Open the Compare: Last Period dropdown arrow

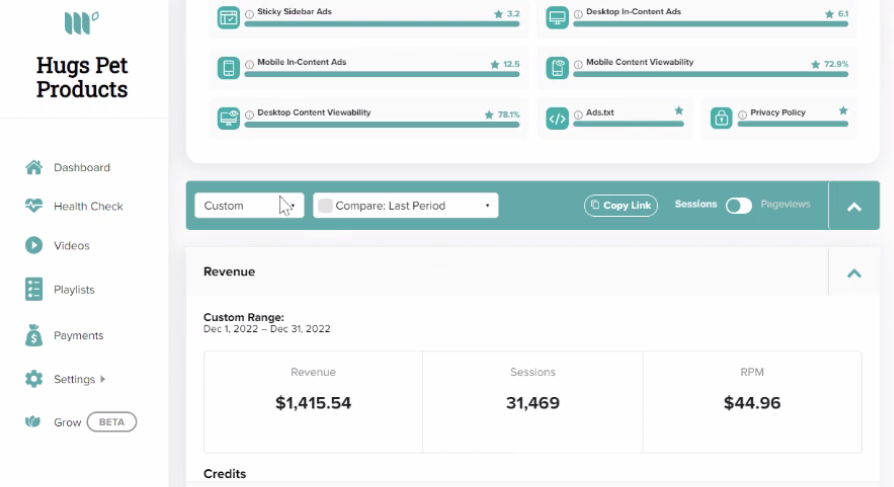(x=487, y=206)
